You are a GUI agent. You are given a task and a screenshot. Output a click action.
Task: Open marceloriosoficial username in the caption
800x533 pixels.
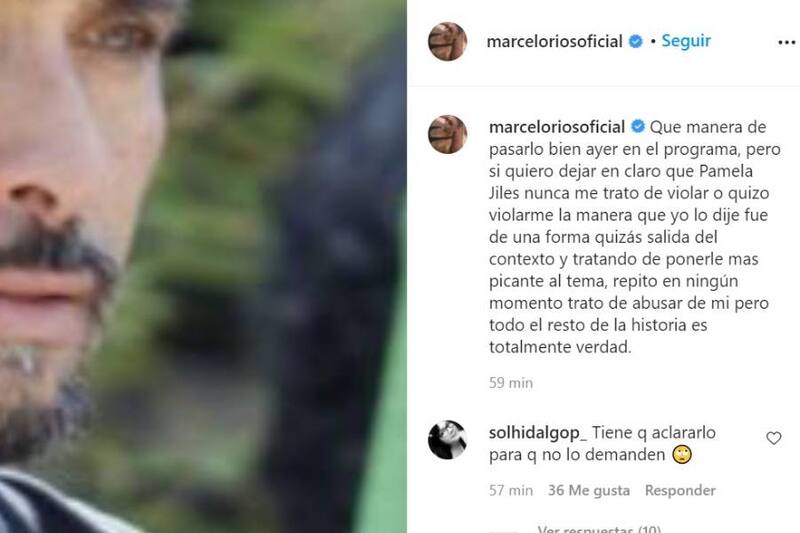coord(557,126)
